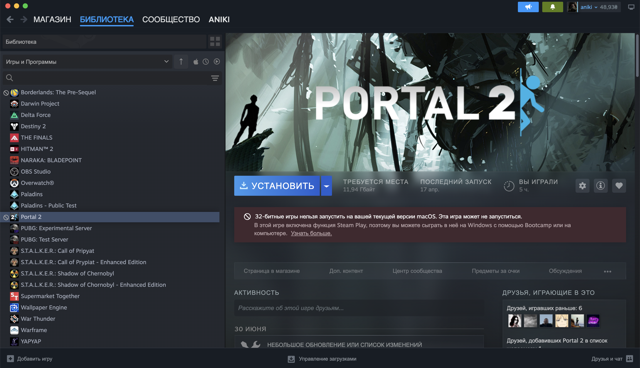Select Warframe in the game list
The height and width of the screenshot is (368, 640).
point(34,330)
